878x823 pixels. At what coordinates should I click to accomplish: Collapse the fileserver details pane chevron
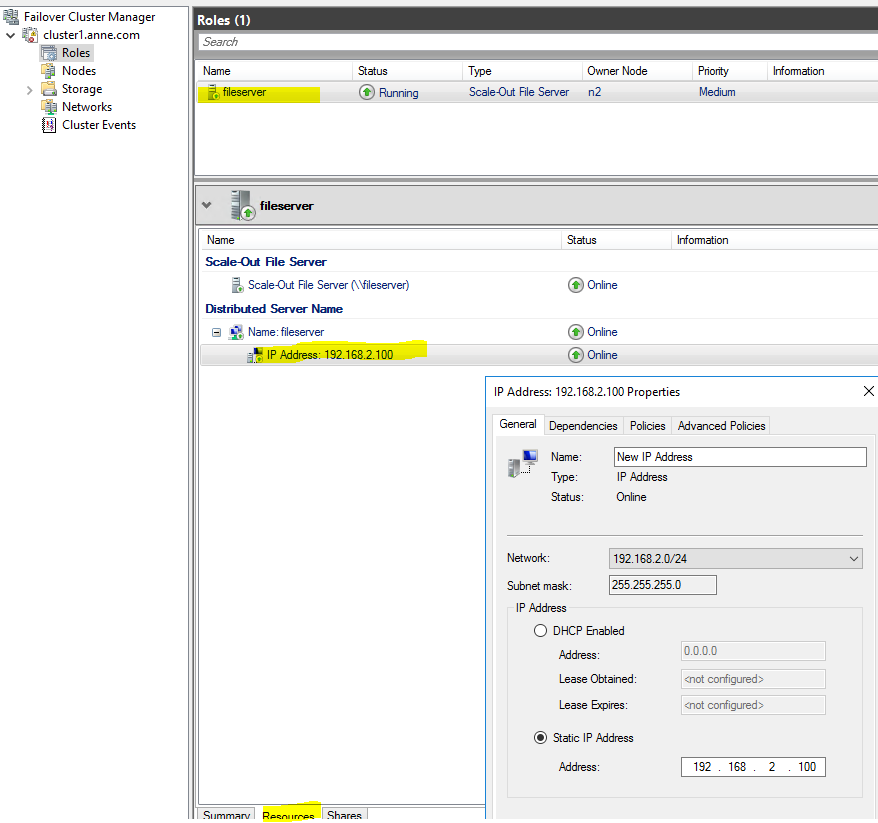[207, 205]
